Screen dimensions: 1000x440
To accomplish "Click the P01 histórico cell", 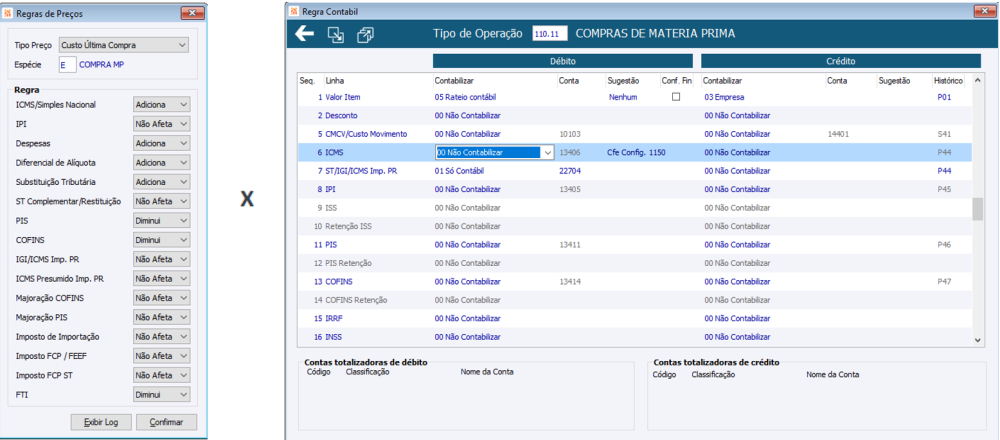I will point(944,97).
